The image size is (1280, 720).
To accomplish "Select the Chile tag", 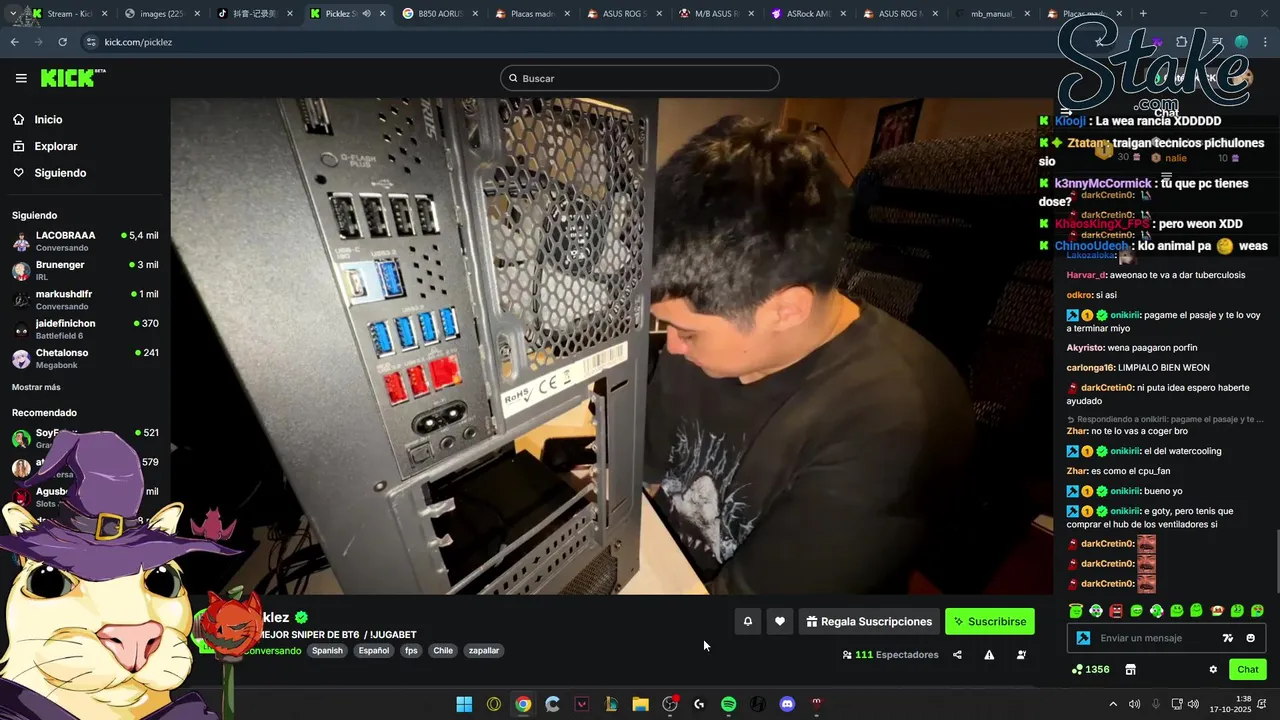I will pyautogui.click(x=443, y=650).
